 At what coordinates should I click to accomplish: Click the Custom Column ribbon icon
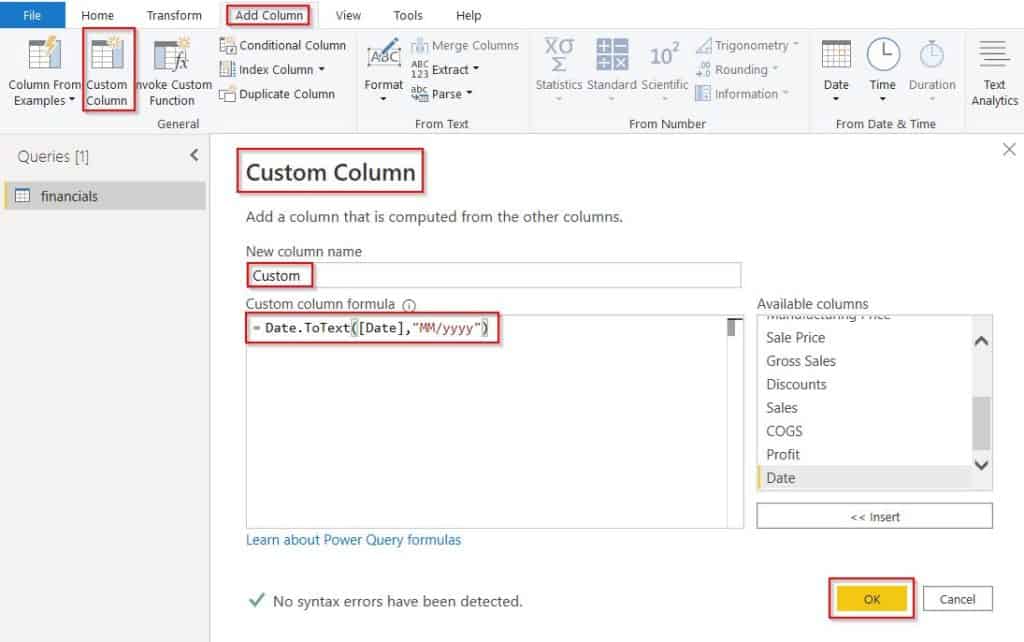108,55
